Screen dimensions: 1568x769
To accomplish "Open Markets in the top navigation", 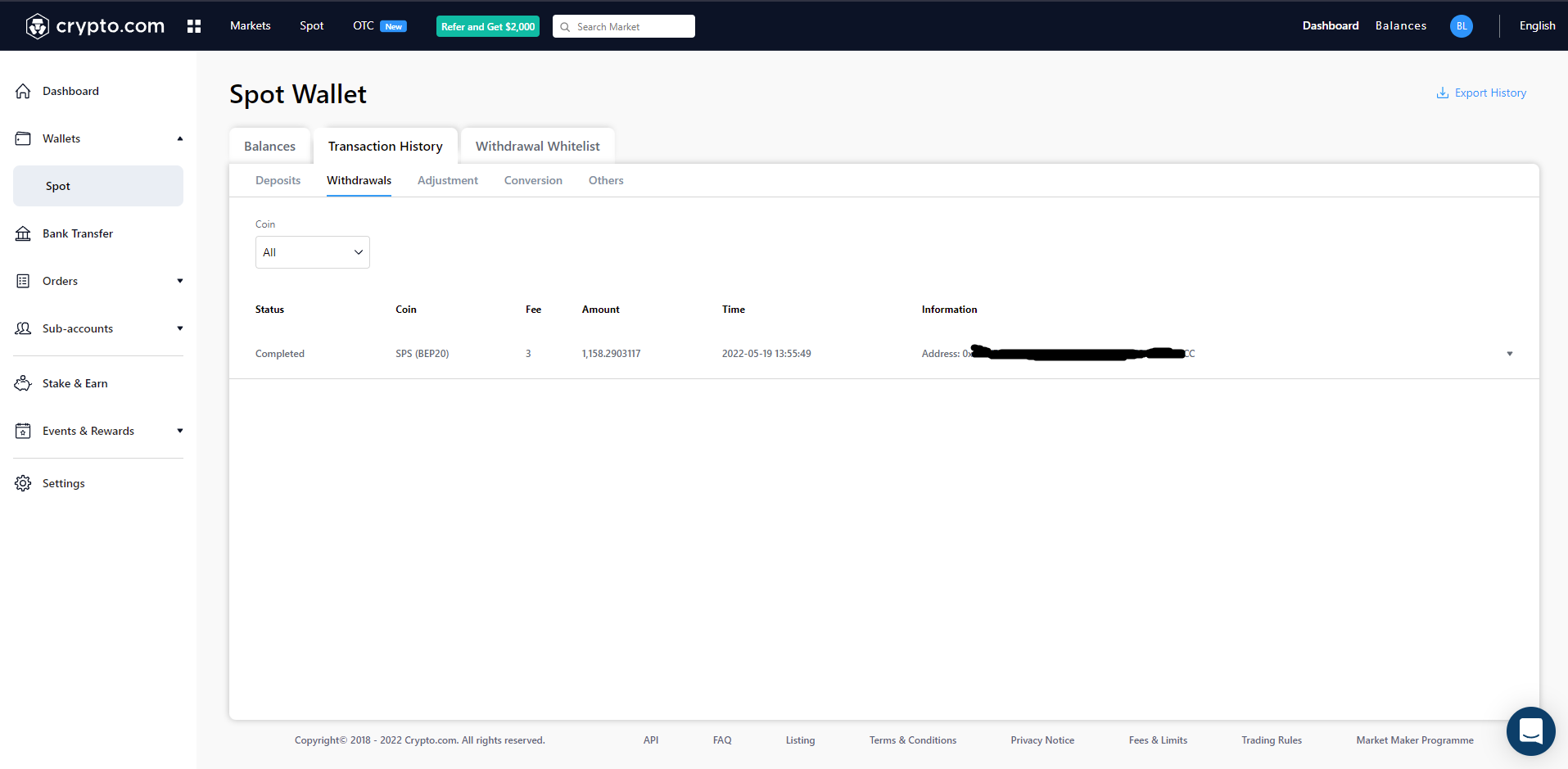I will [250, 26].
